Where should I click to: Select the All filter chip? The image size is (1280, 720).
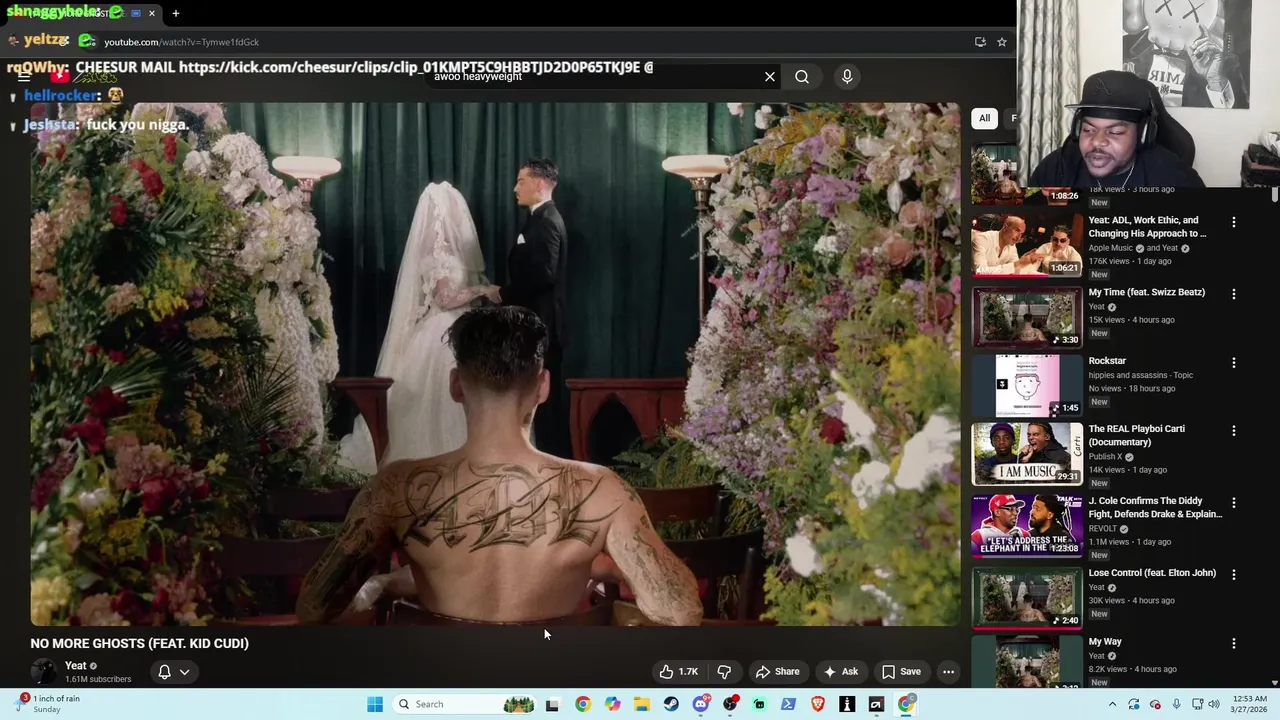pos(984,118)
